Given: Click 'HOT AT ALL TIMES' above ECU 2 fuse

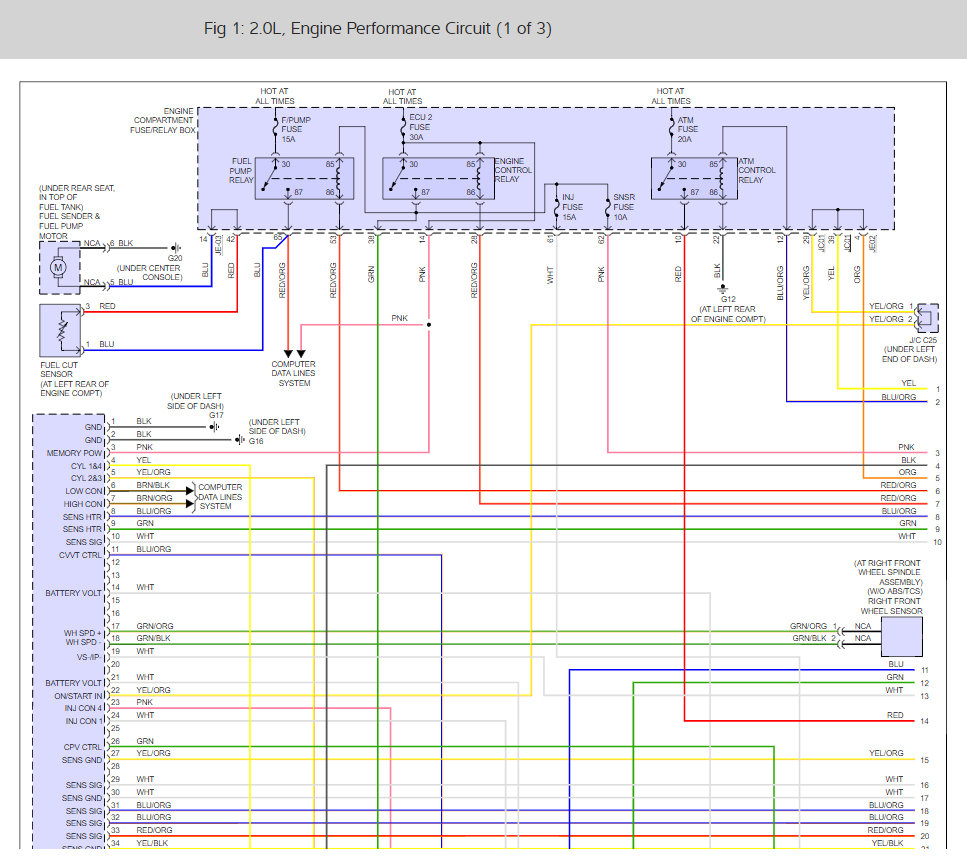Looking at the screenshot, I should pos(402,96).
